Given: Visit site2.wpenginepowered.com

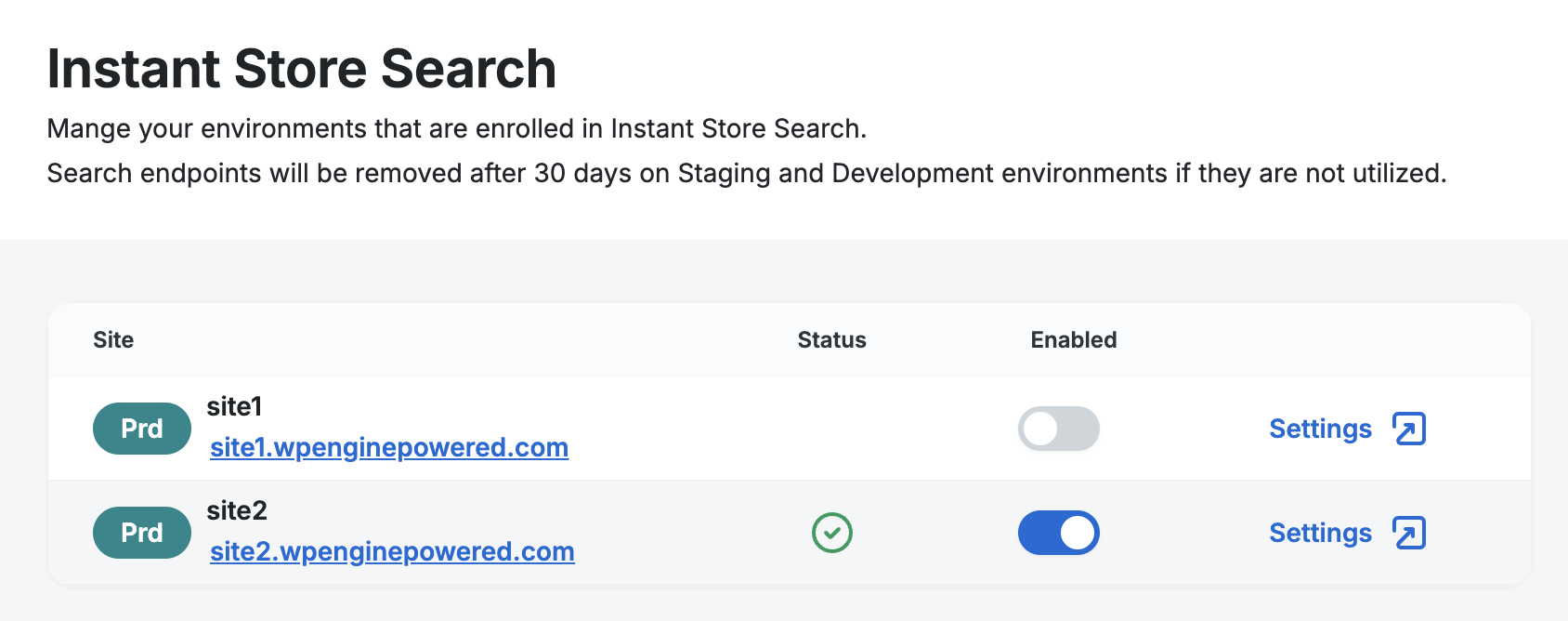Looking at the screenshot, I should tap(392, 551).
